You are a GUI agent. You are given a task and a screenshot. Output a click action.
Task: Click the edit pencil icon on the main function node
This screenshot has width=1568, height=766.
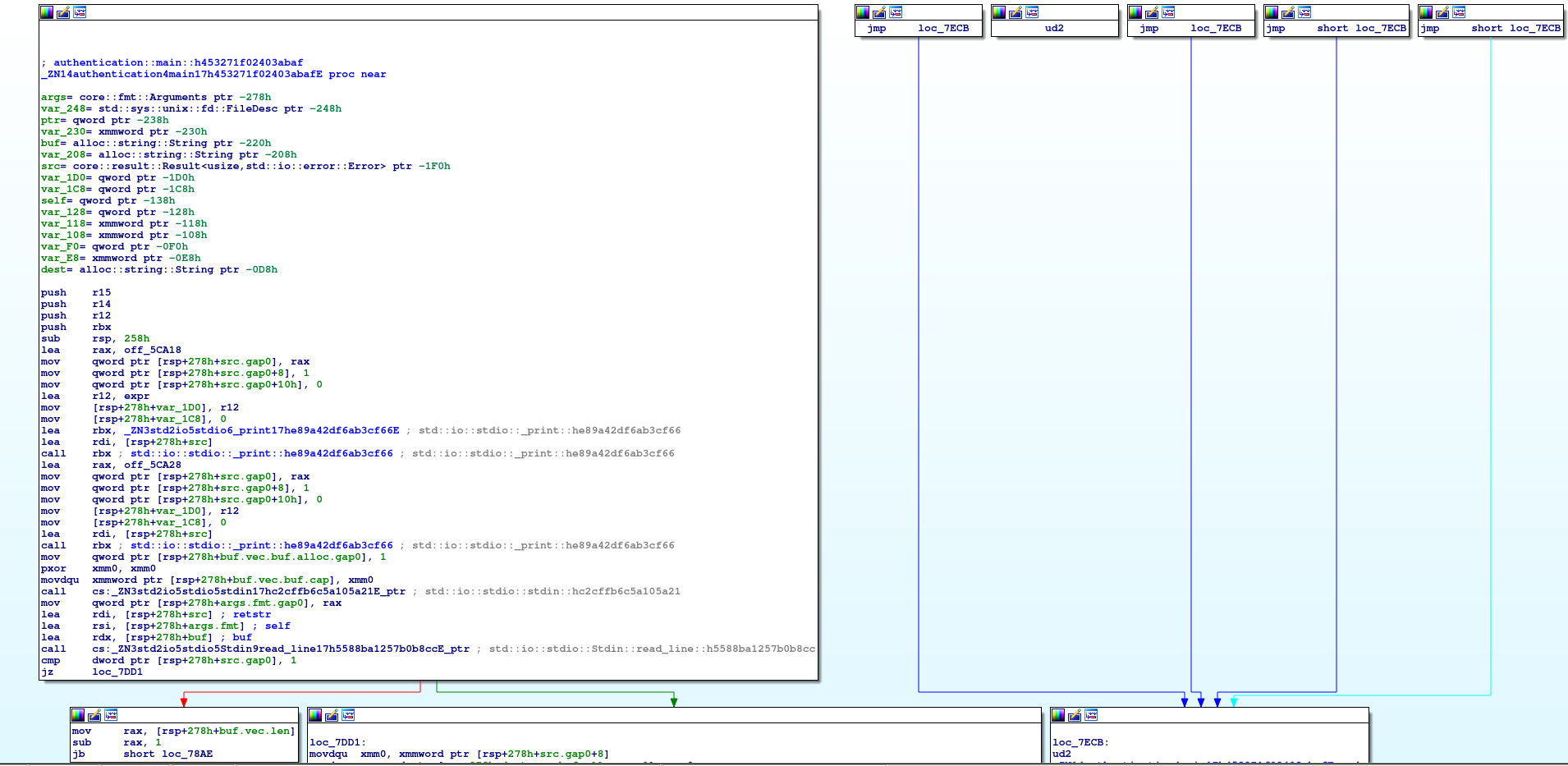(62, 11)
